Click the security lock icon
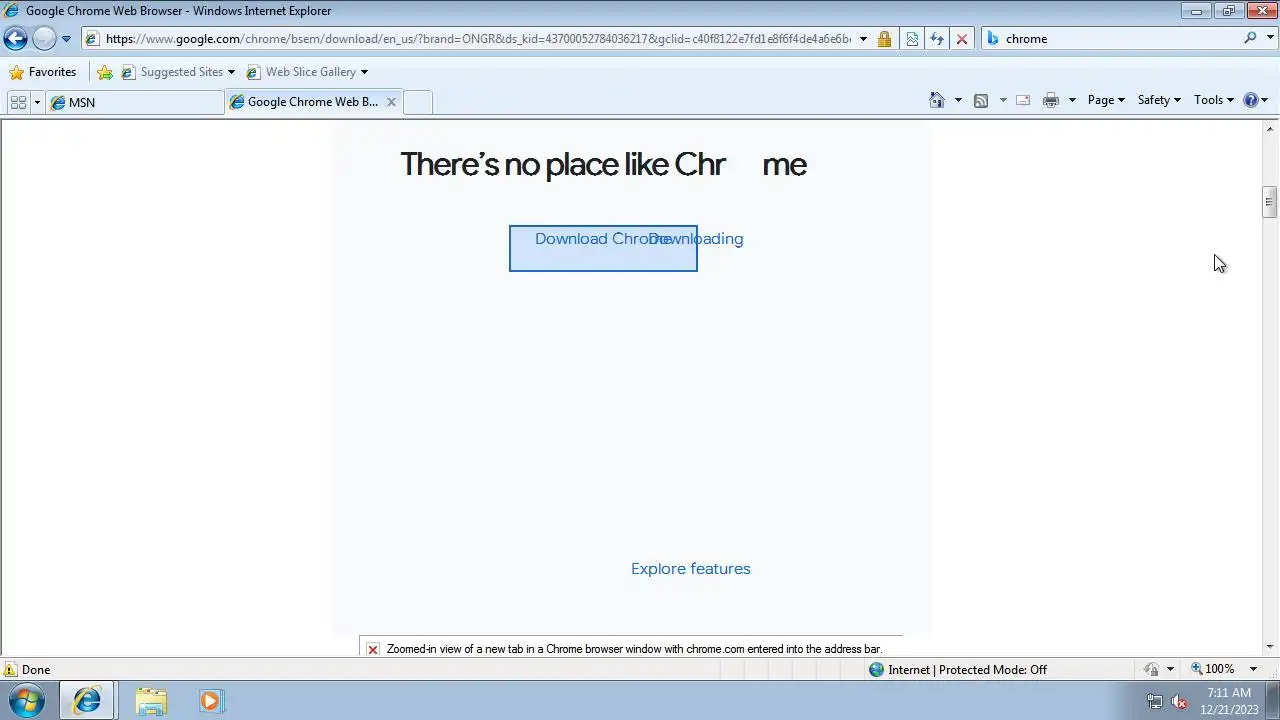Image resolution: width=1280 pixels, height=720 pixels. [x=884, y=39]
